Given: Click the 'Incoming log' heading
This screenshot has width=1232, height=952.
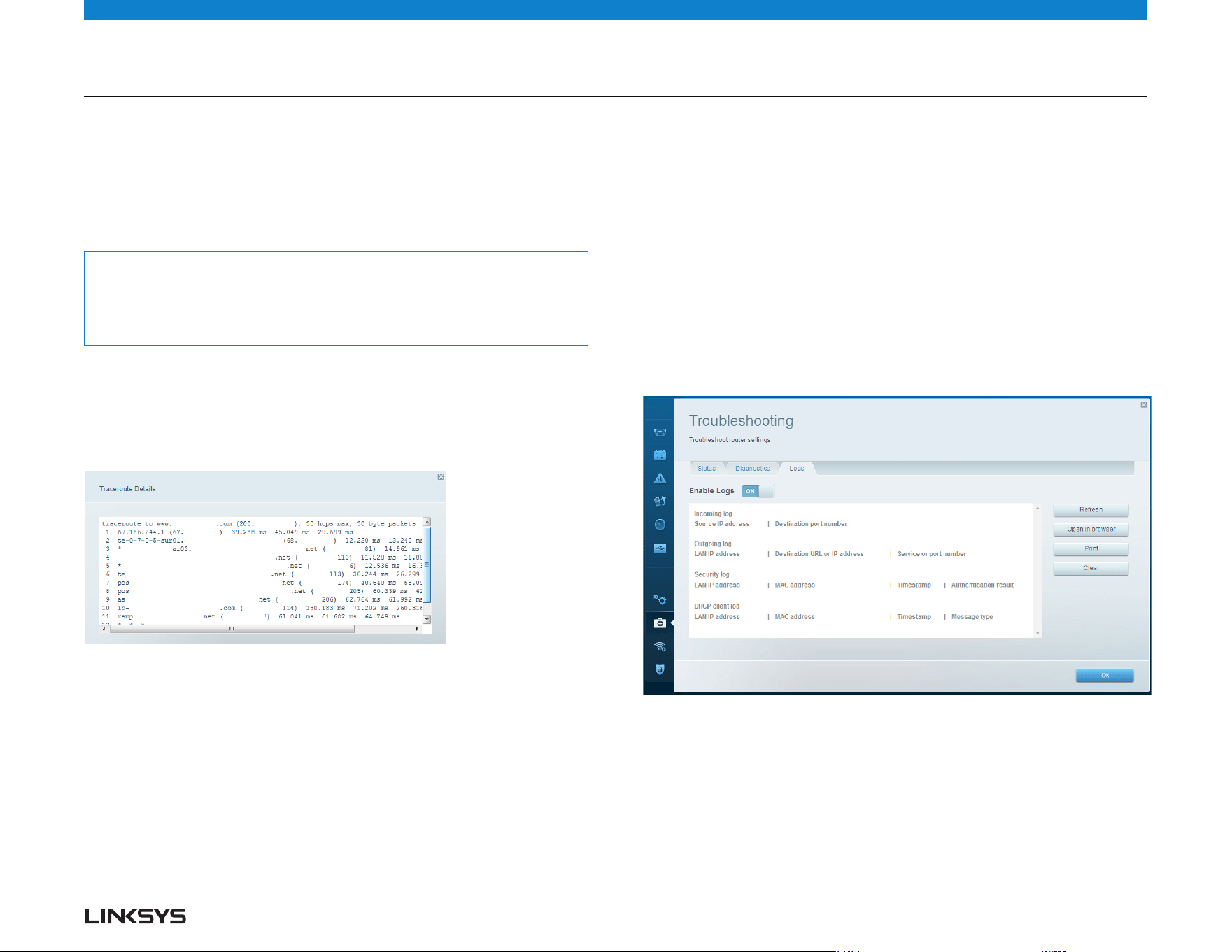Looking at the screenshot, I should [x=713, y=514].
